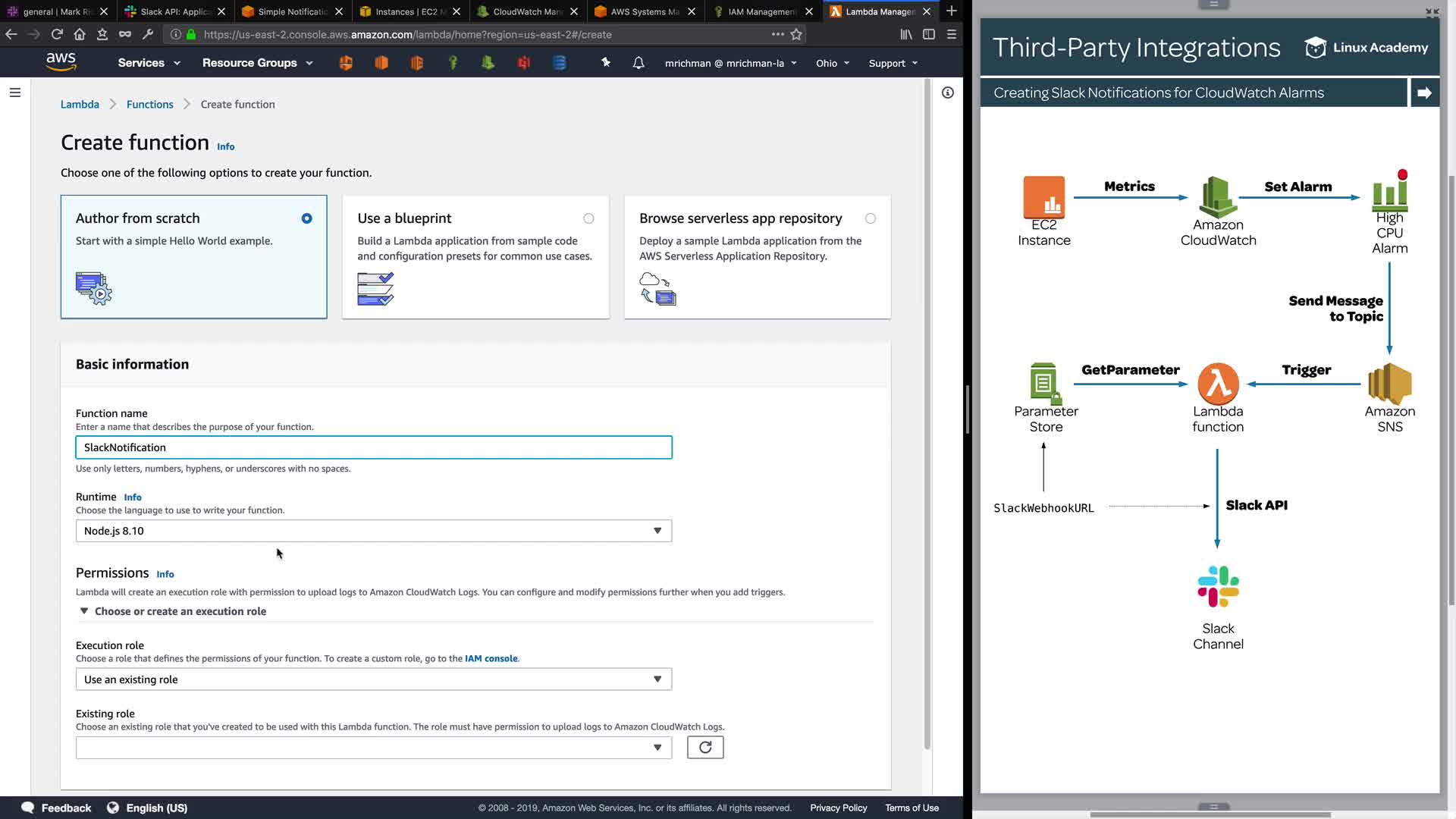
Task: Click the refresh existing roles button
Action: pos(704,748)
